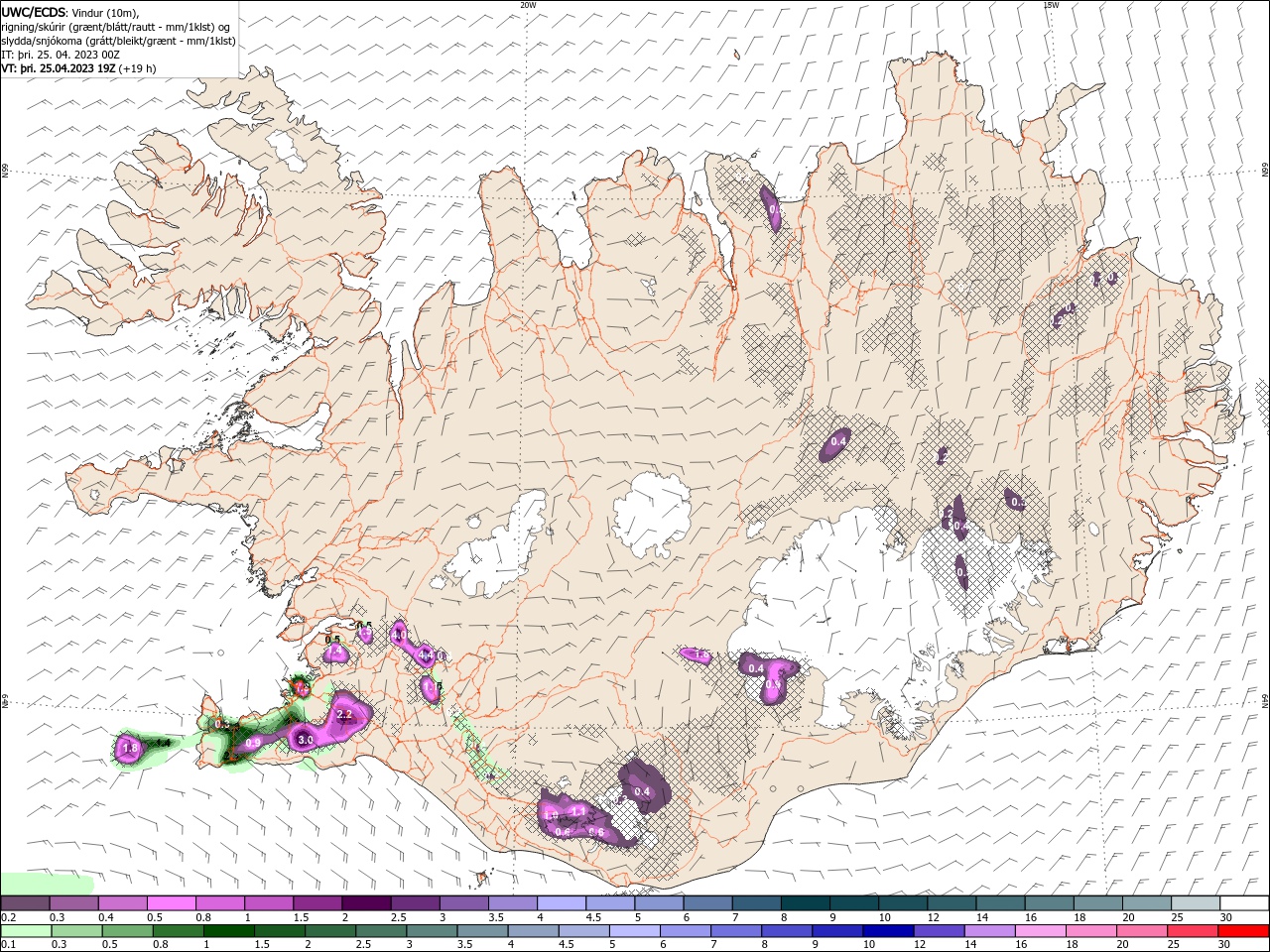1270x952 pixels.
Task: Pick the grey-purple 0.2 snow legend swatch
Action: [x=25, y=903]
